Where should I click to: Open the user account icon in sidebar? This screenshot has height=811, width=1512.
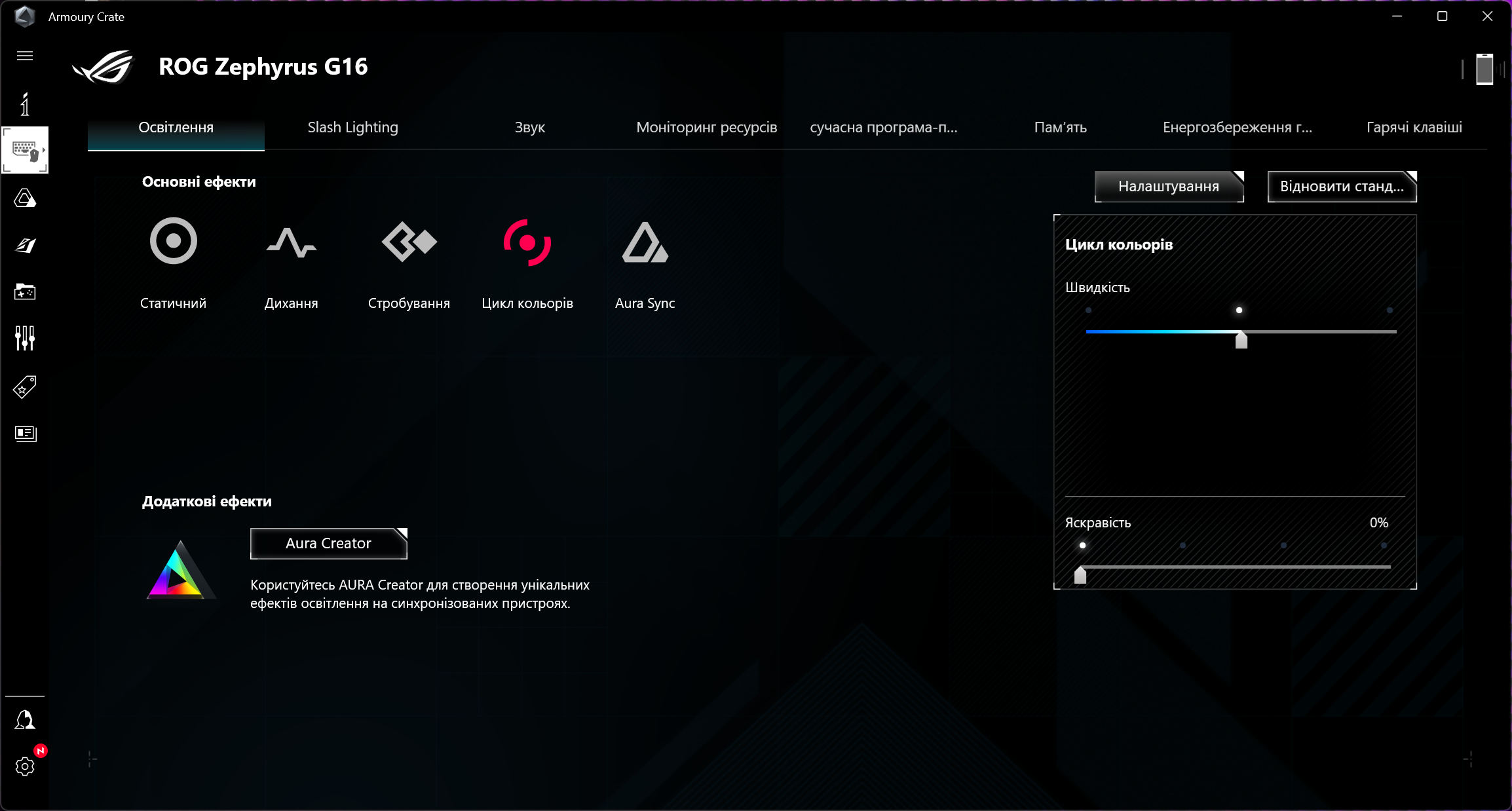point(25,719)
